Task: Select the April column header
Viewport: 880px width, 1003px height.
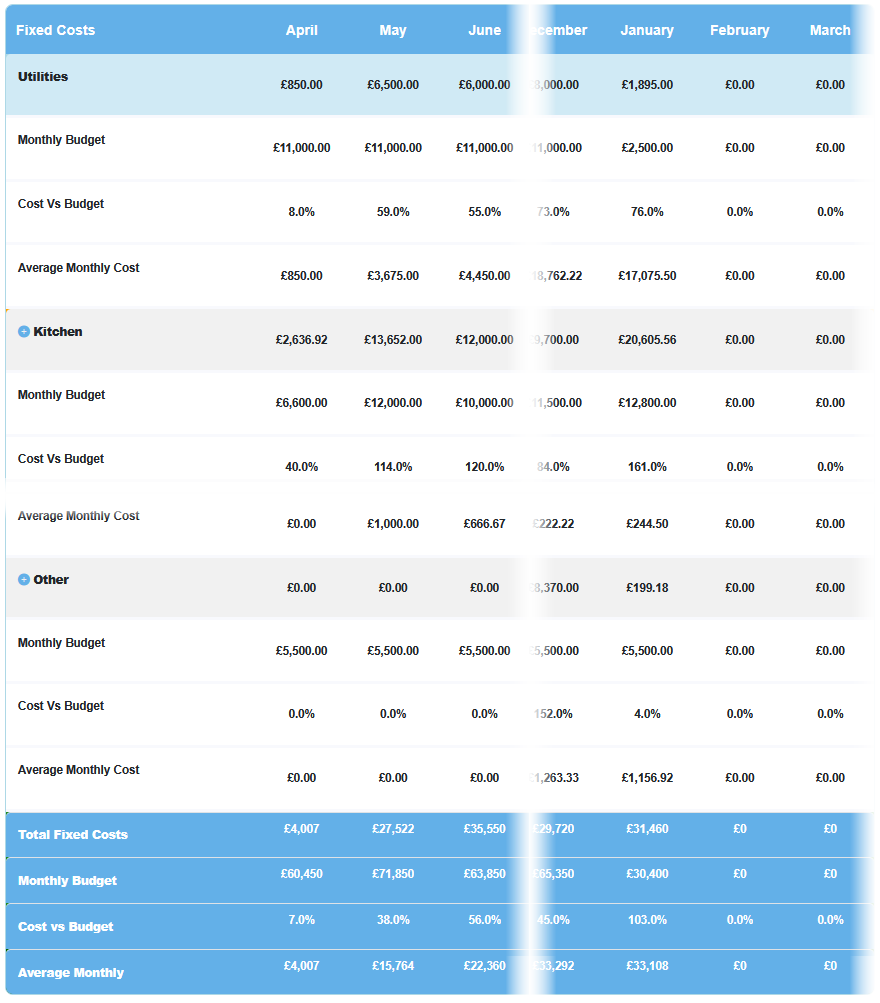Action: [x=301, y=30]
